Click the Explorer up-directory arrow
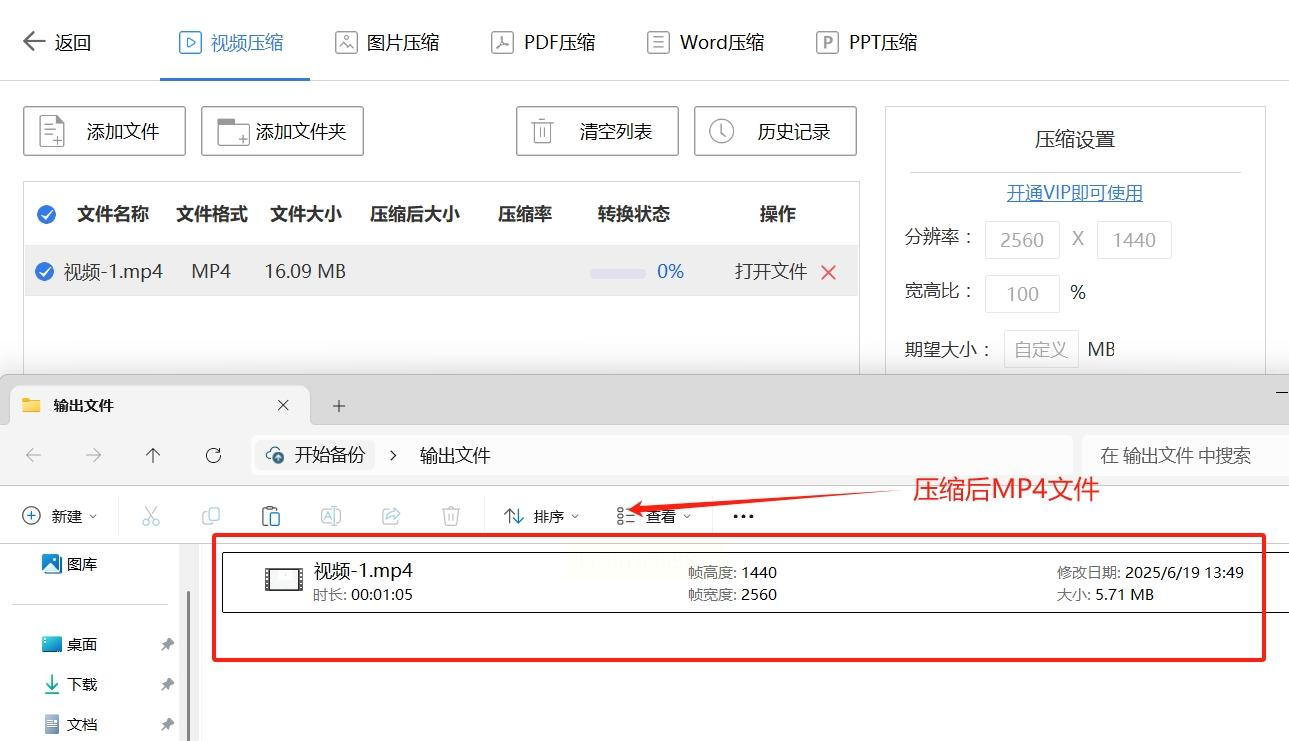Viewport: 1289px width, 741px height. [x=153, y=455]
